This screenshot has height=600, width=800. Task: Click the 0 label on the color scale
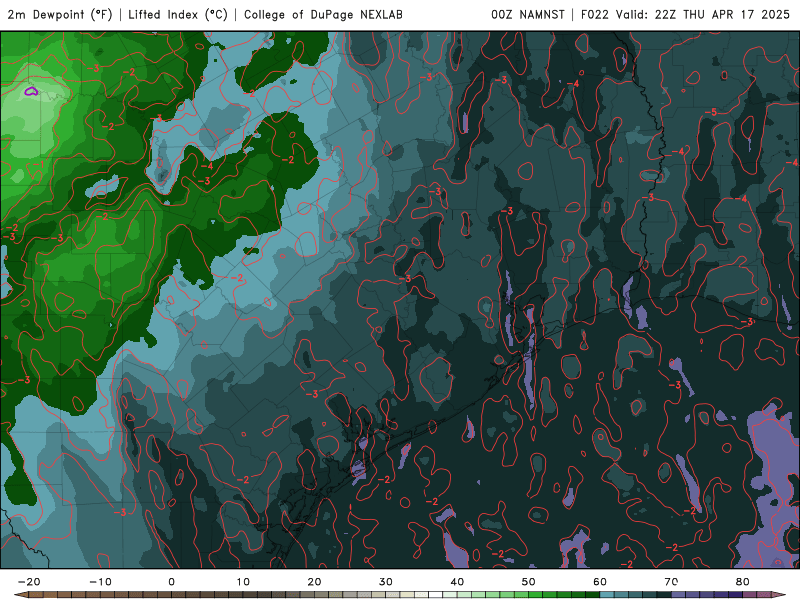(171, 582)
